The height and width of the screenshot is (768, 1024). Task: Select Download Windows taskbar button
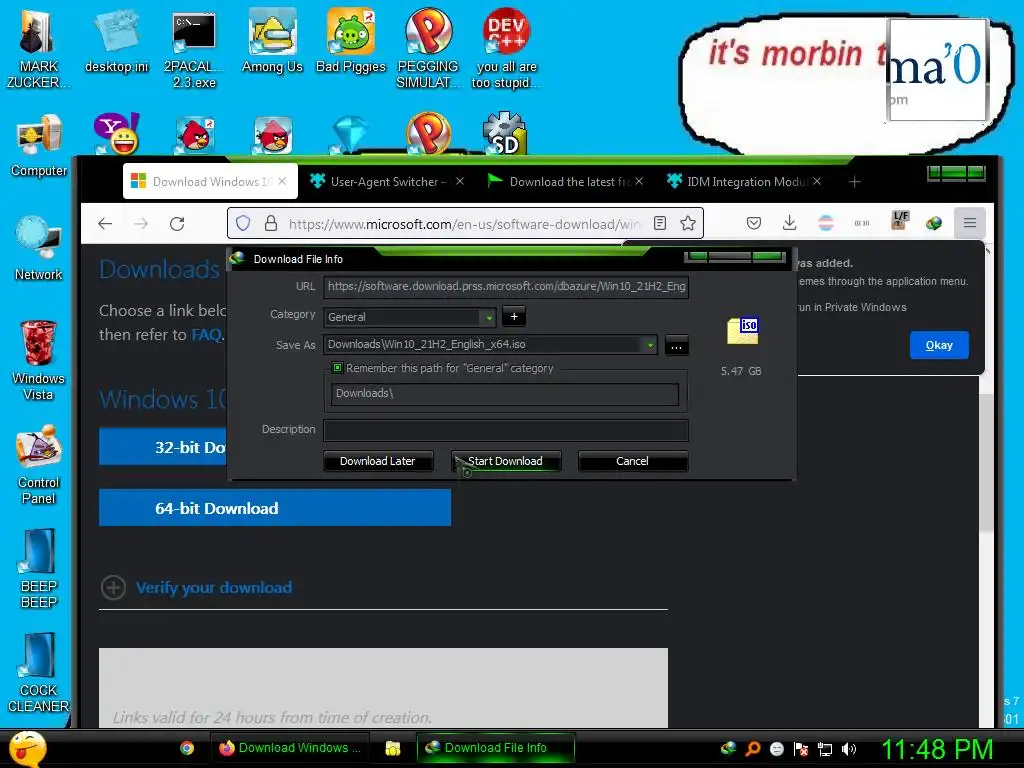tap(290, 748)
